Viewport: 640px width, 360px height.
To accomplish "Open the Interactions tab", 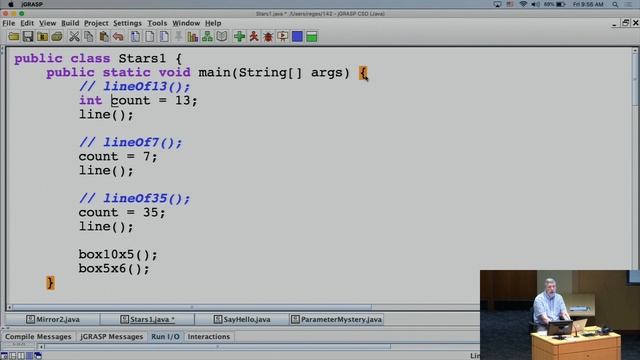I will click(x=209, y=337).
